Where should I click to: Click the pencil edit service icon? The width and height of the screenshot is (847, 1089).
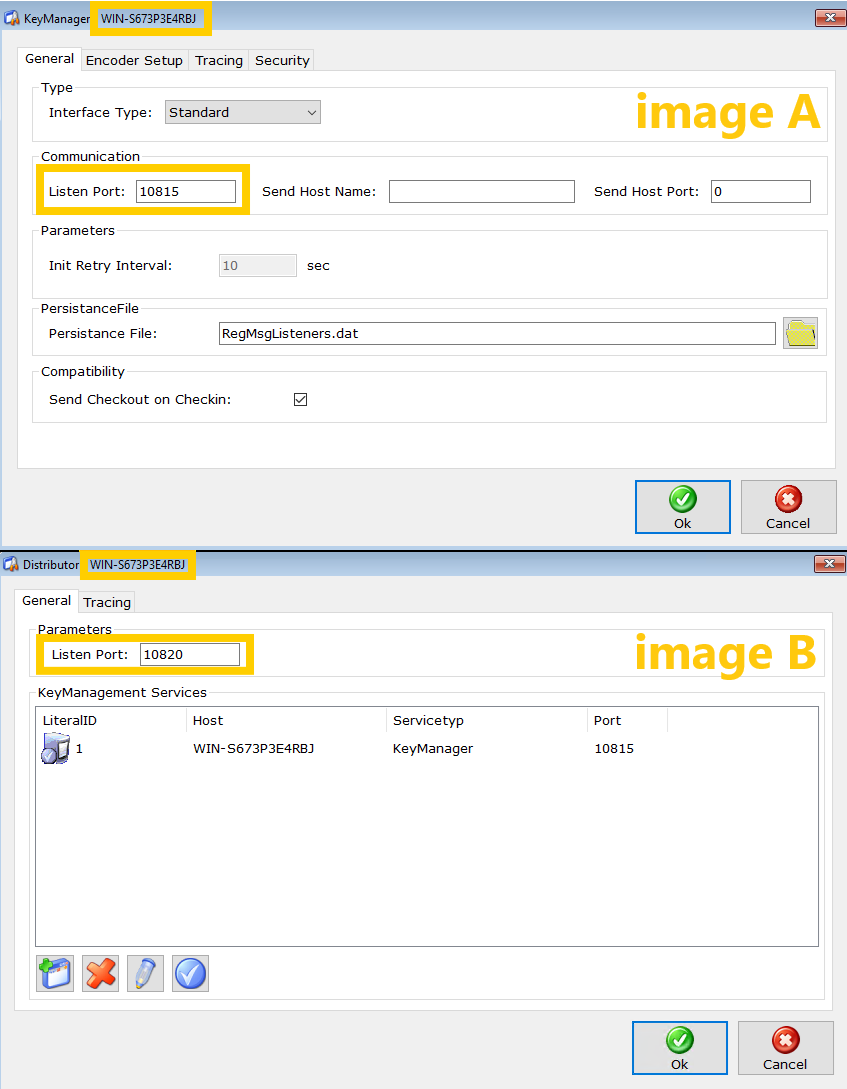[x=145, y=973]
